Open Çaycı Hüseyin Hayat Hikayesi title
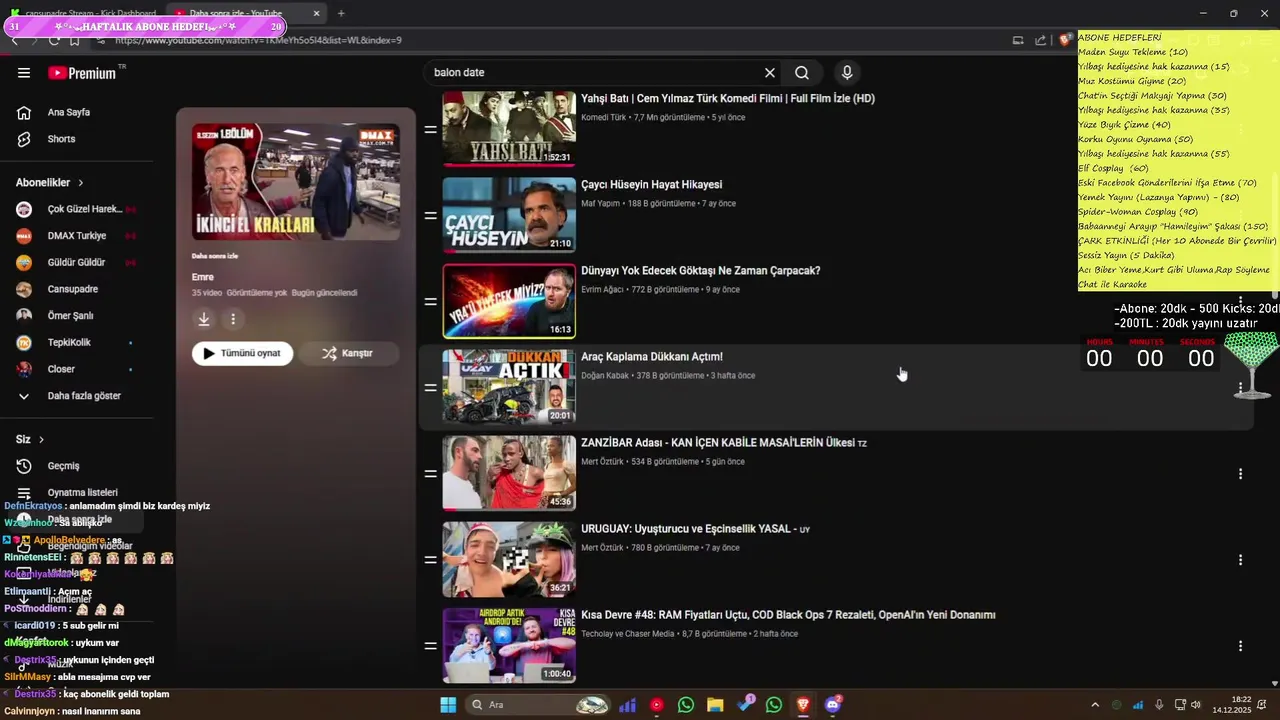This screenshot has height=720, width=1280. 651,185
